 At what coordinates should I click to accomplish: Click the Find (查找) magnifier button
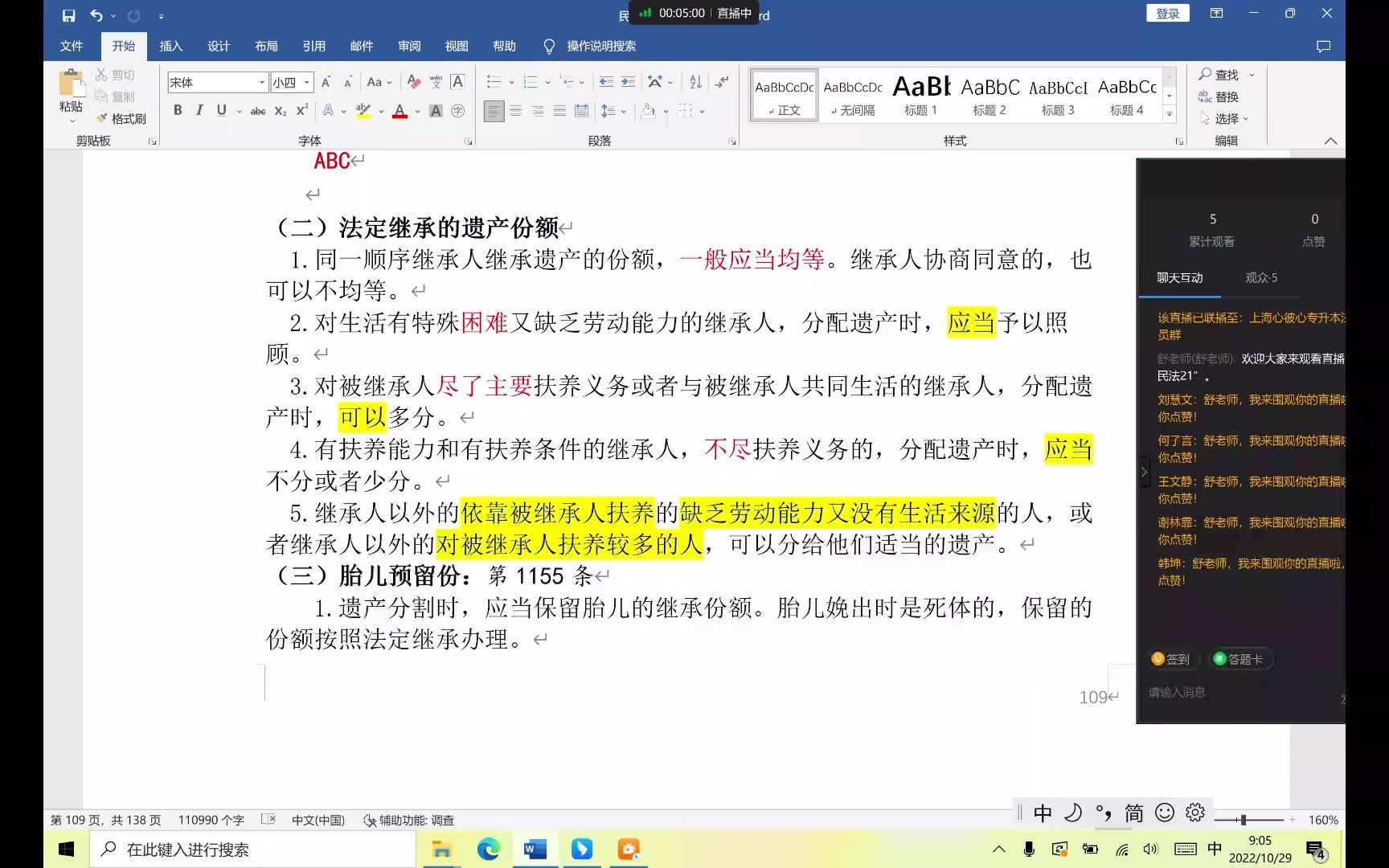point(1219,75)
